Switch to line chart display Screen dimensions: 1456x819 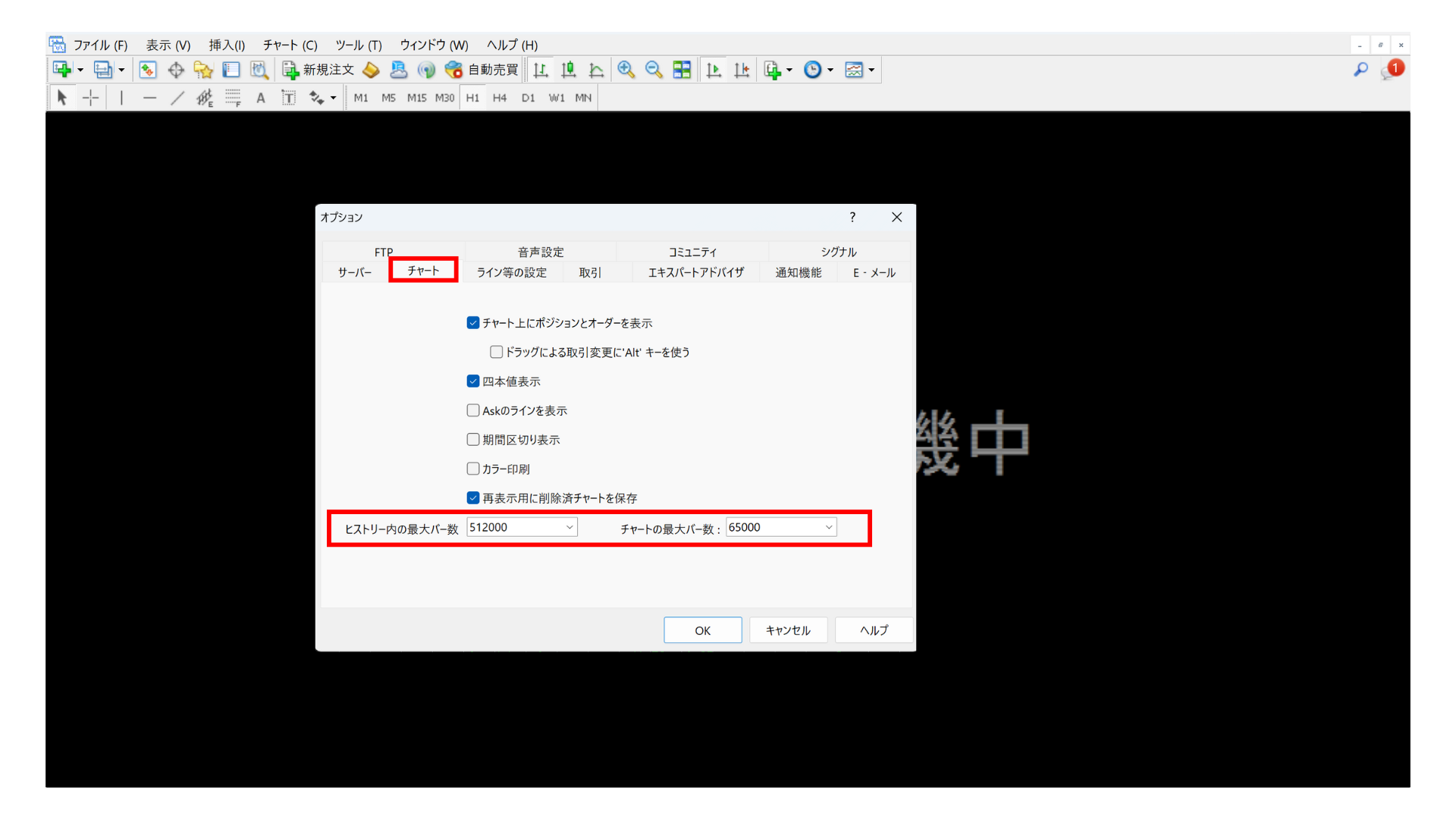596,70
